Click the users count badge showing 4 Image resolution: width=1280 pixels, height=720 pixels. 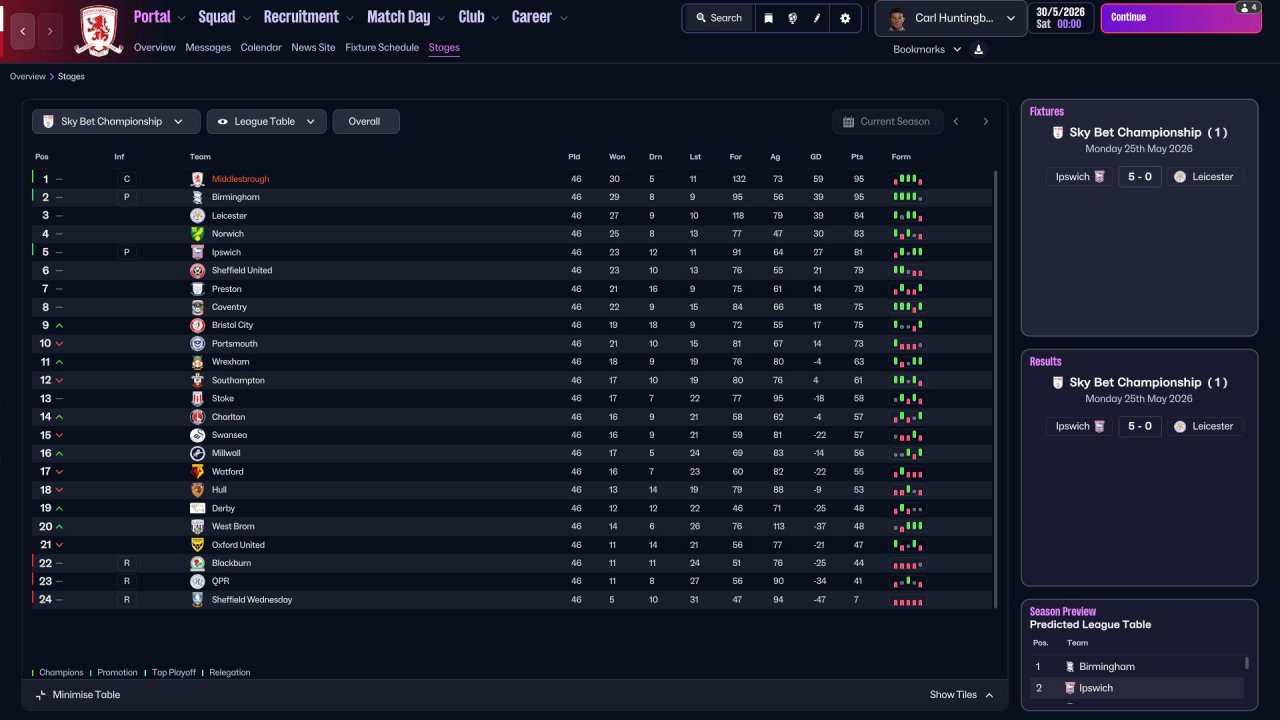click(1247, 7)
